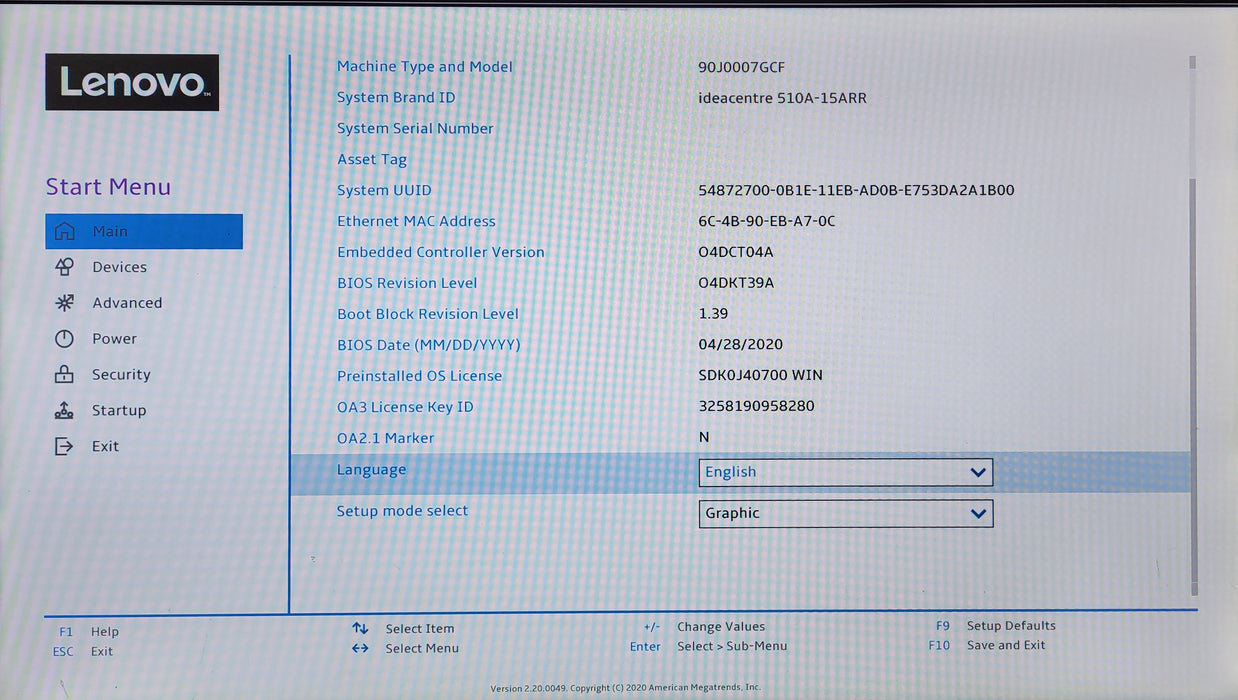Click the Enter Select Sub-Menu hint
1238x700 pixels.
pos(708,647)
